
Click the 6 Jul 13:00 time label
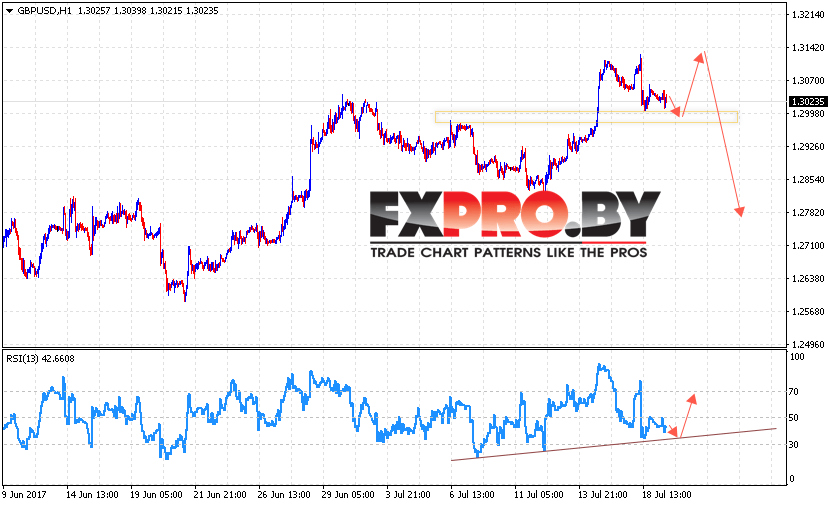tap(472, 495)
